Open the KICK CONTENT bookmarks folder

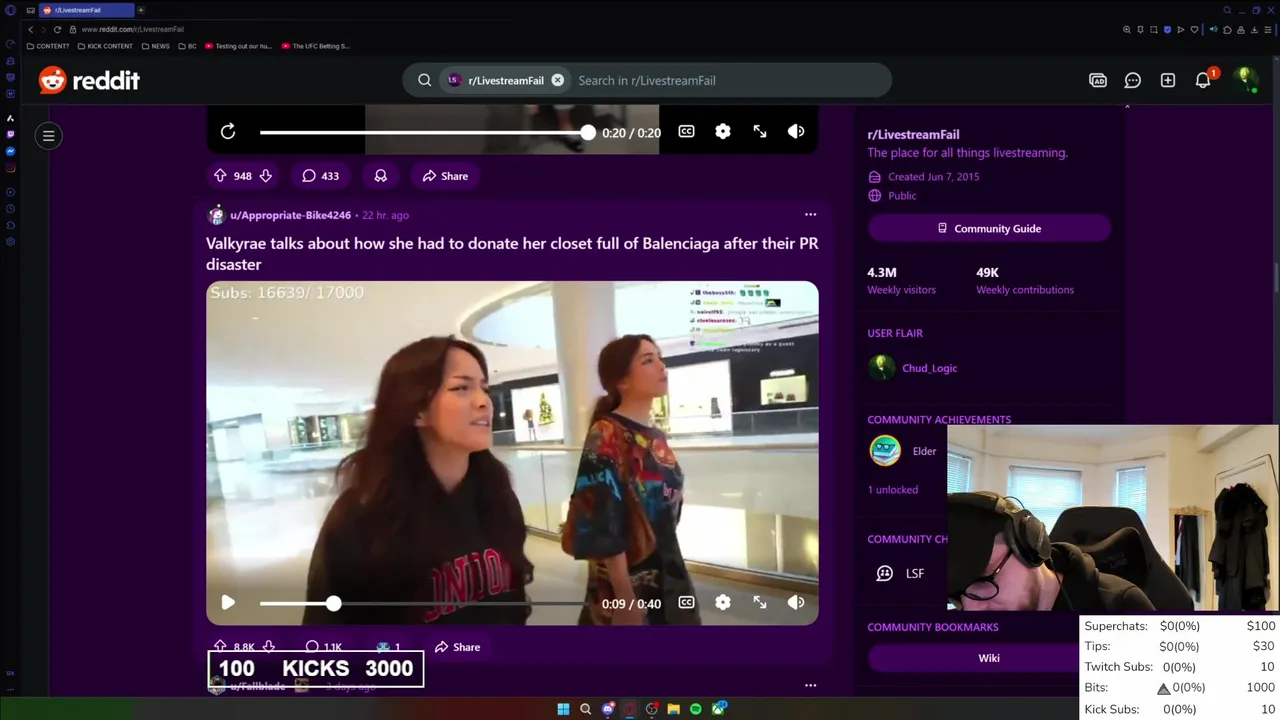pyautogui.click(x=105, y=46)
